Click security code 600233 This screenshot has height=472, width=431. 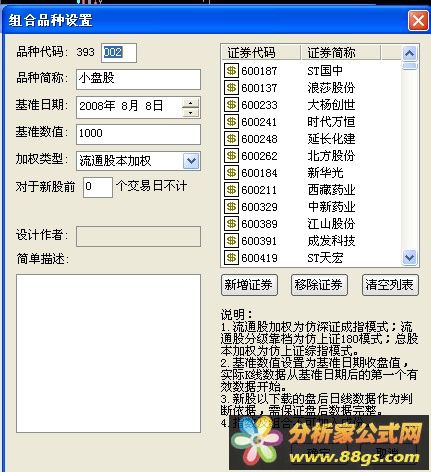[259, 105]
